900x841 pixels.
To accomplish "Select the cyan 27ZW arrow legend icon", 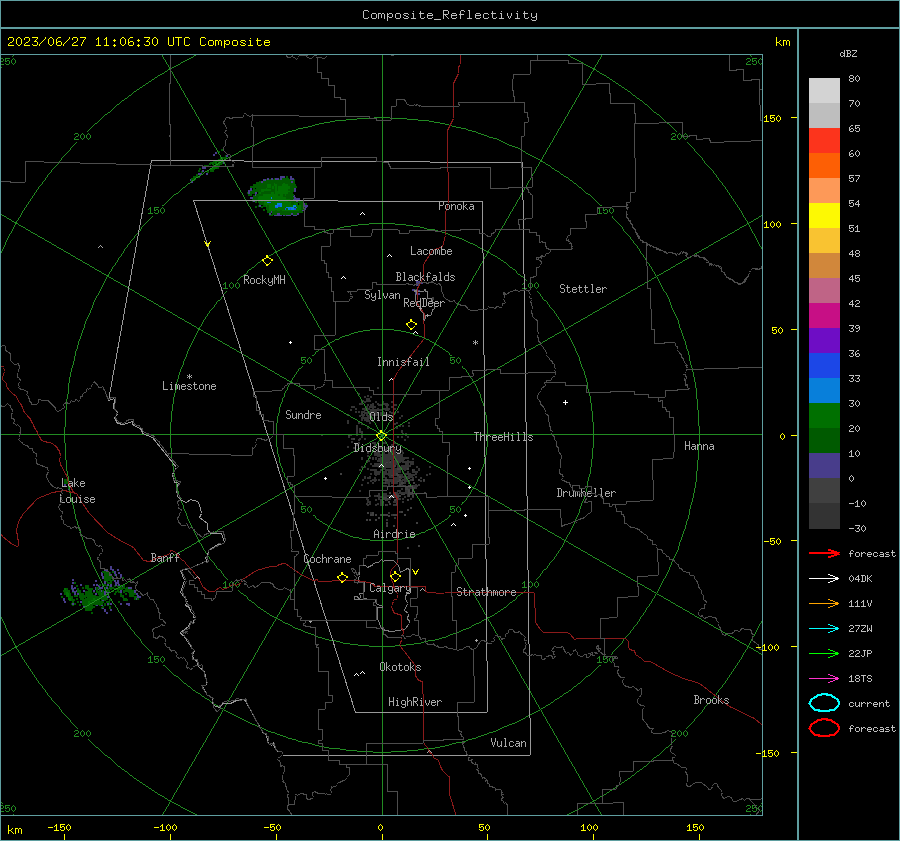I will (x=824, y=629).
